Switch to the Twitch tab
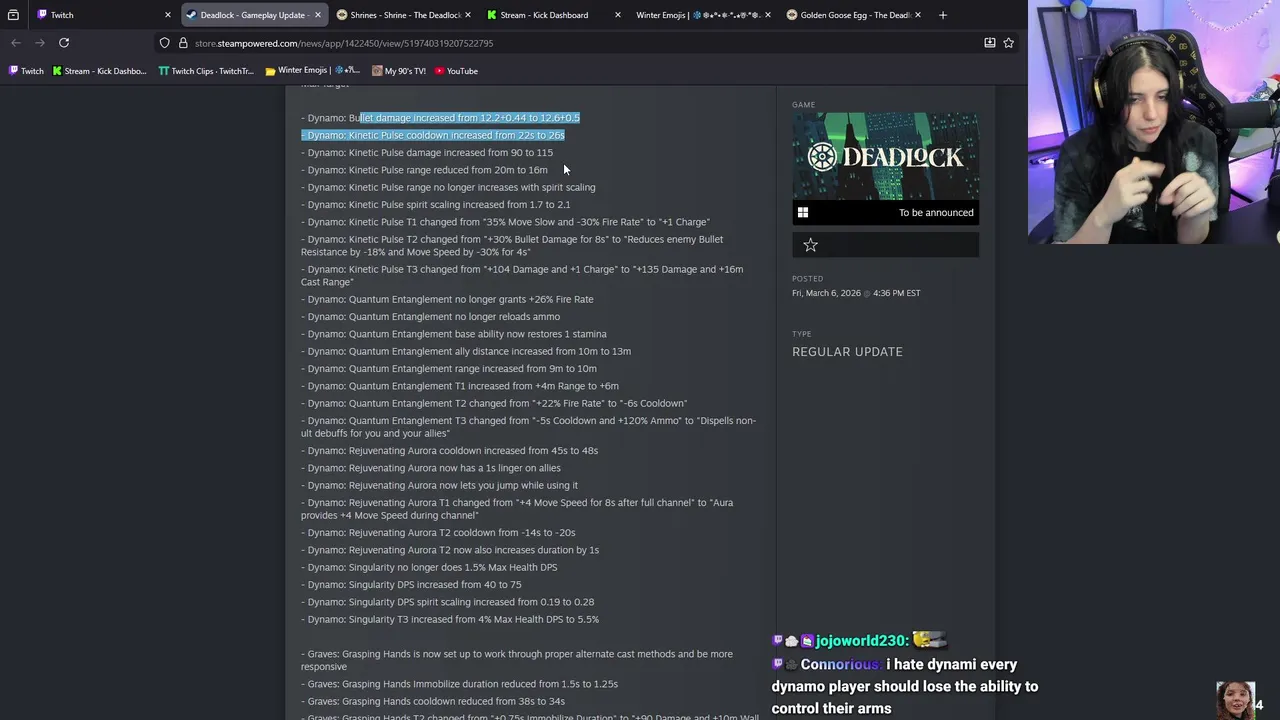The width and height of the screenshot is (1280, 720). [100, 15]
